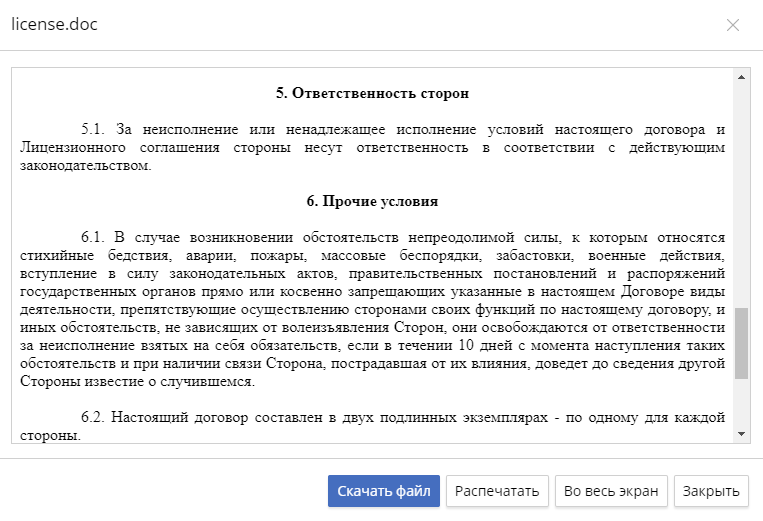The width and height of the screenshot is (763, 521).
Task: Click paragraph 6.2 starting Настоящий договор
Action: 372,426
